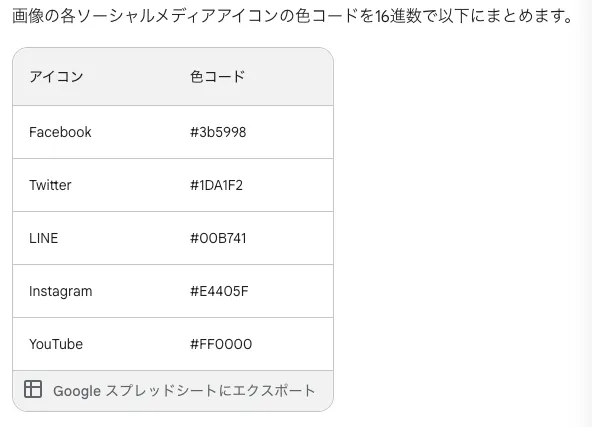Click the Instagram table cell
This screenshot has height=427, width=592.
[x=60, y=291]
